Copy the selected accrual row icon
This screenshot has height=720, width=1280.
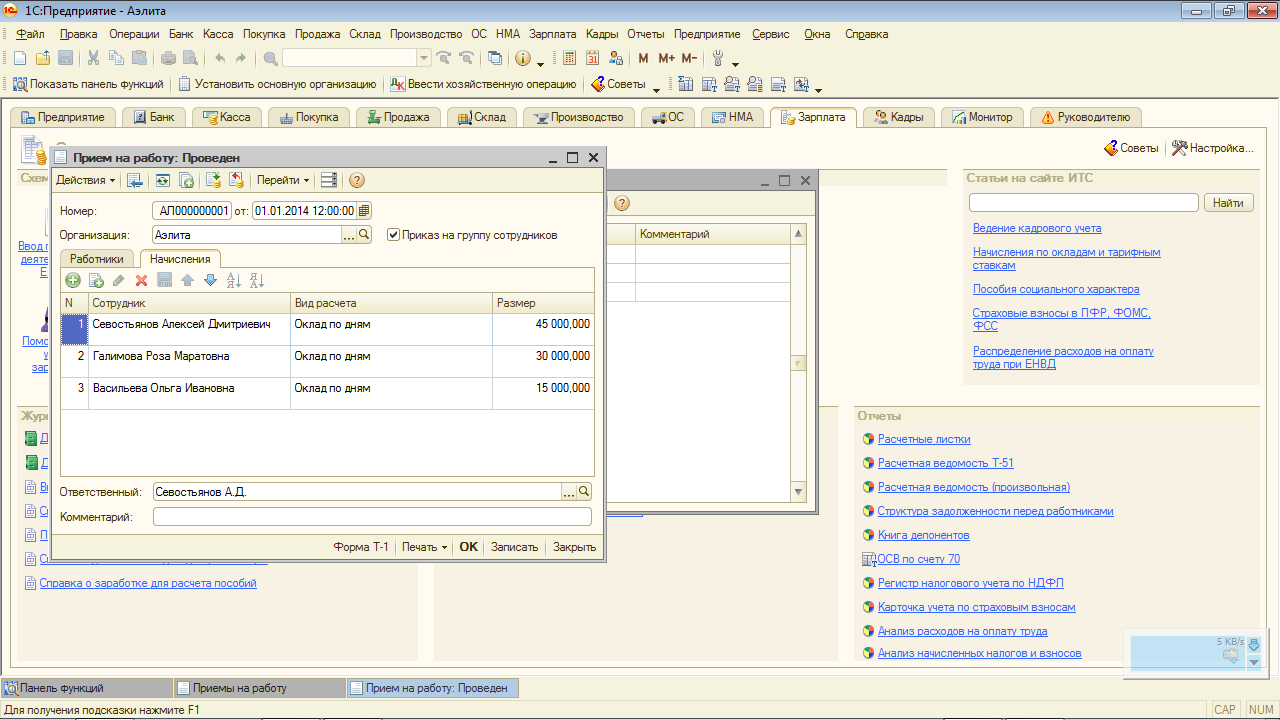tap(96, 281)
